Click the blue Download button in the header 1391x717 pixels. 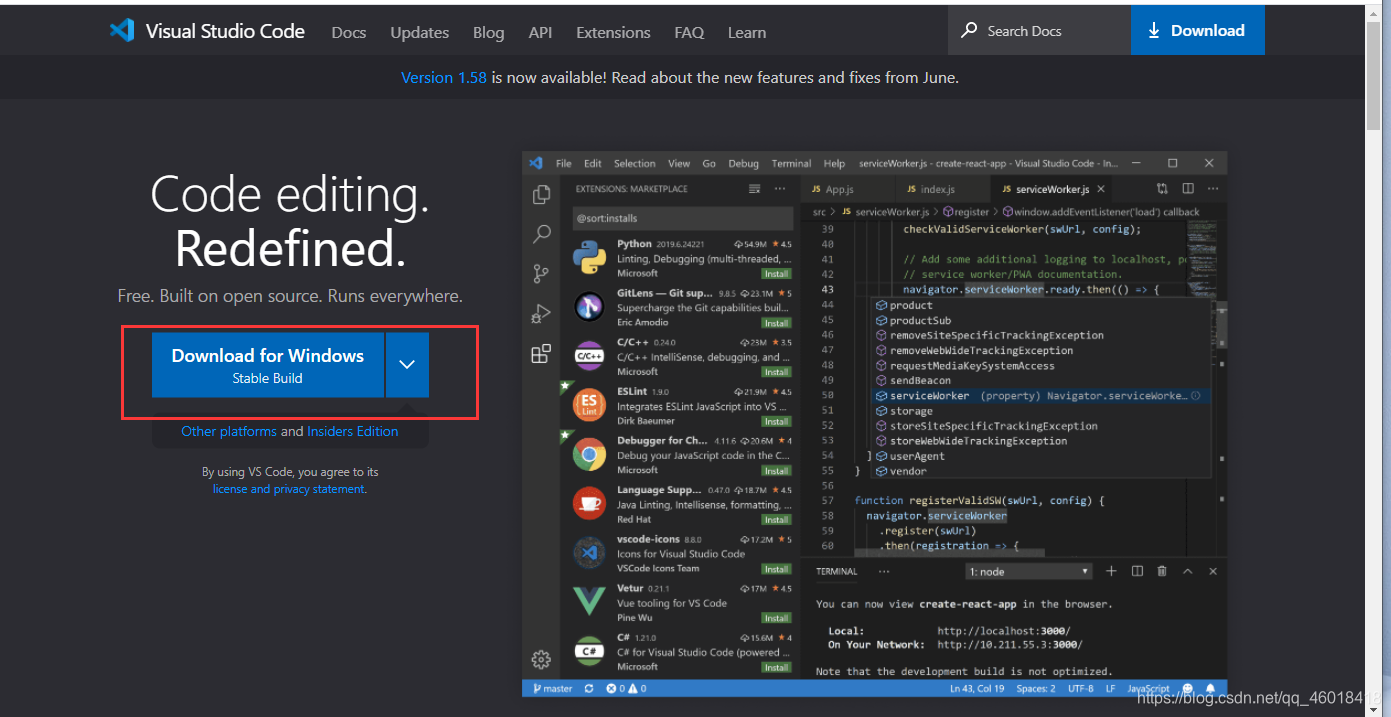click(x=1197, y=30)
